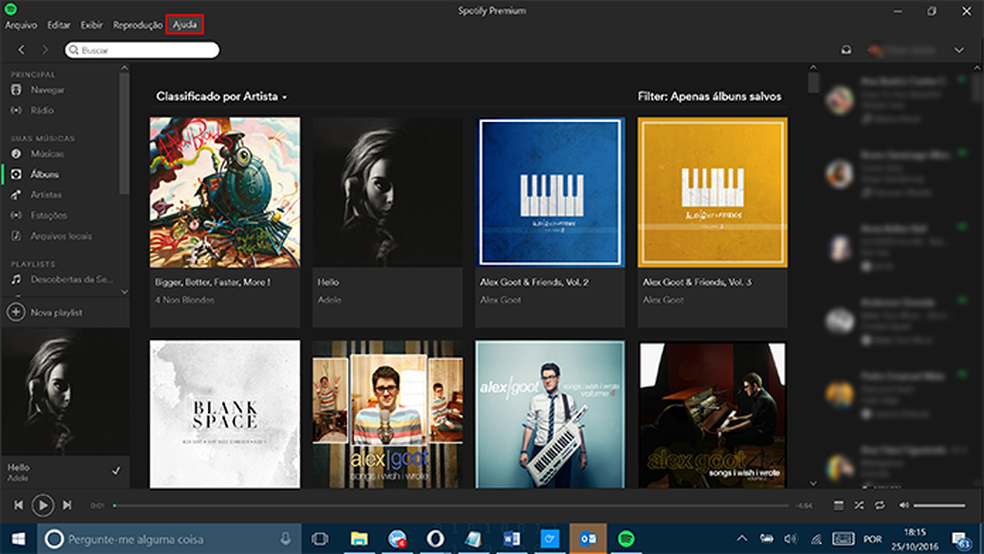Click the Navegar icon
Viewport: 984px width, 554px height.
[16, 90]
